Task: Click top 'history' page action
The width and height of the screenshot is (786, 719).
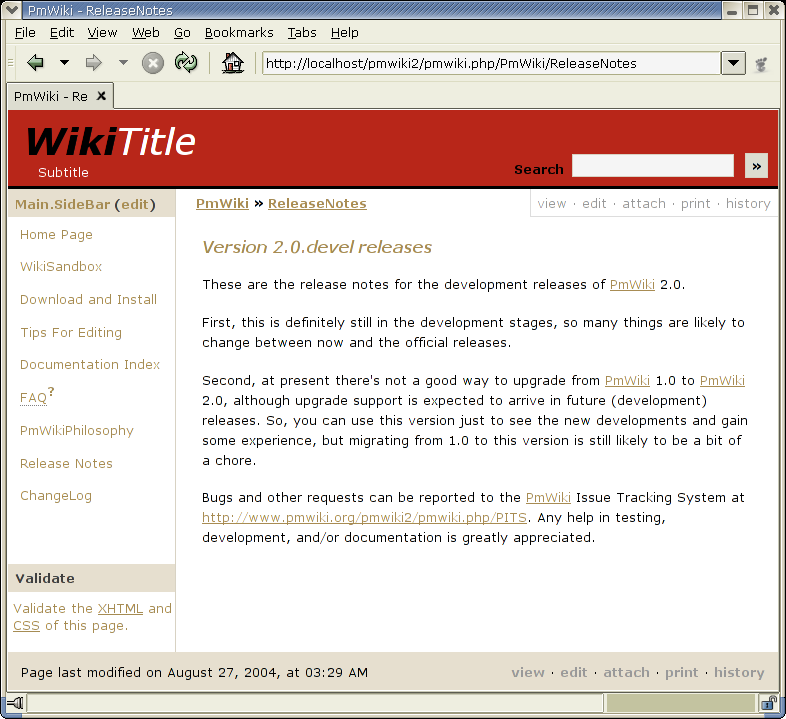Action: 748,204
